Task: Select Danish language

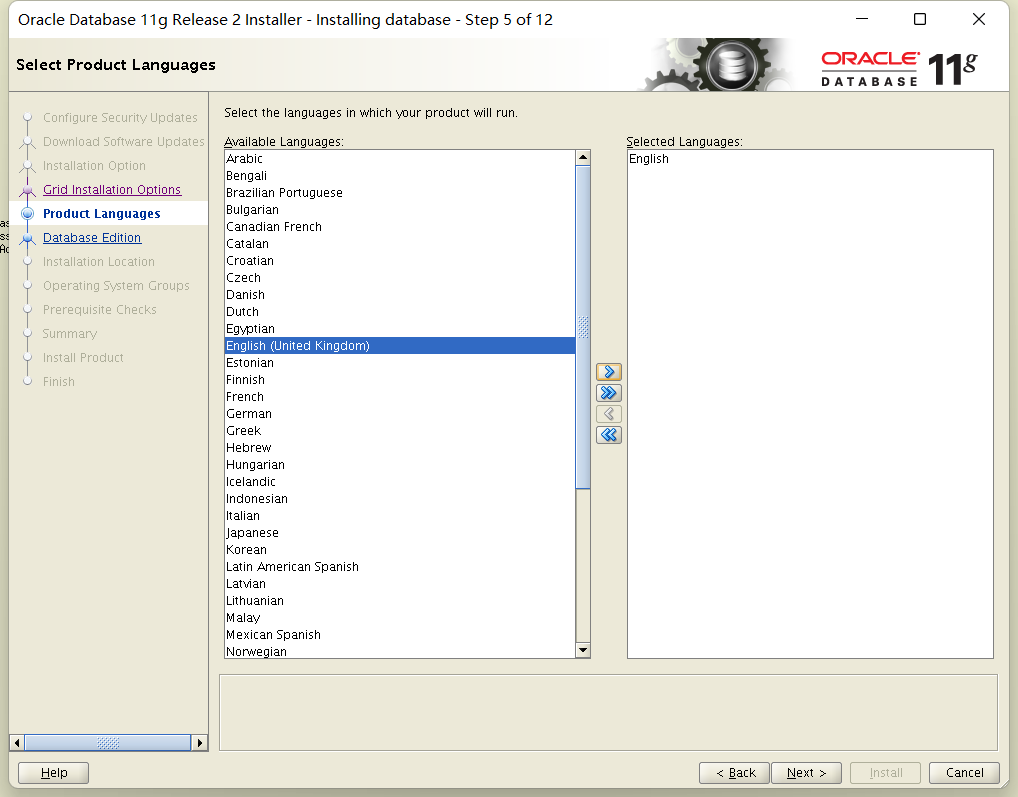Action: point(400,295)
